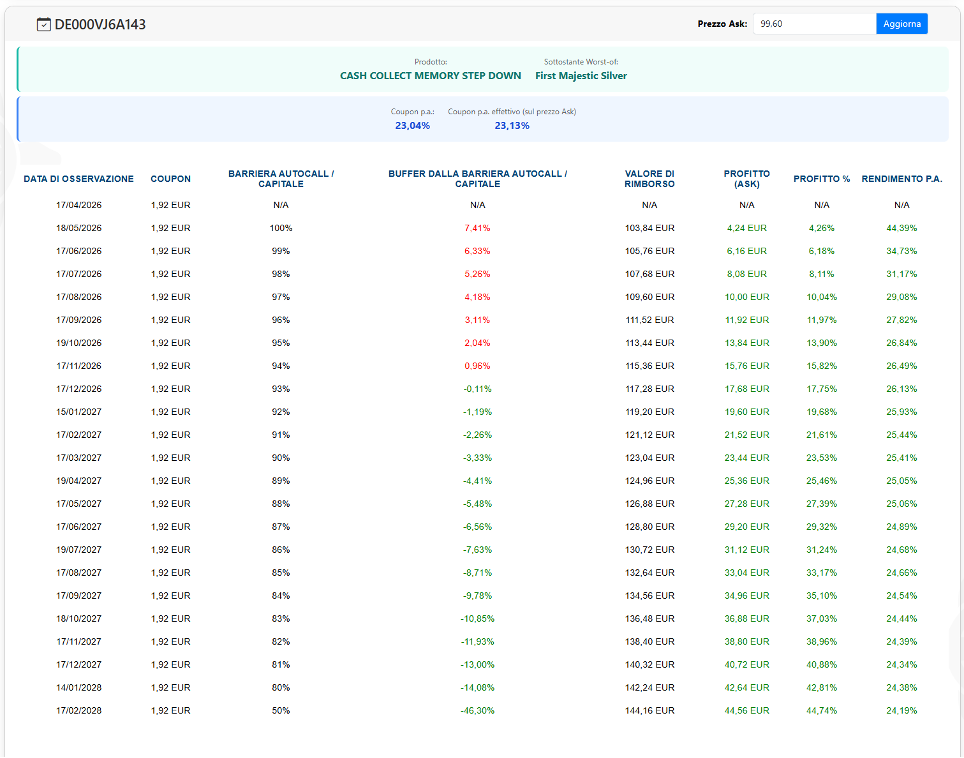
Task: Select the 17/02/2028 final observation date
Action: pyautogui.click(x=79, y=710)
